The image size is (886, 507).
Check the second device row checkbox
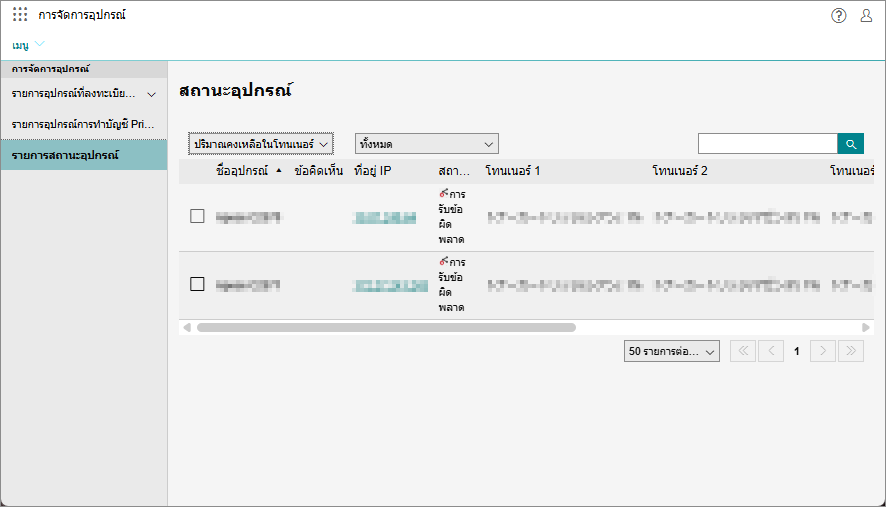(198, 284)
